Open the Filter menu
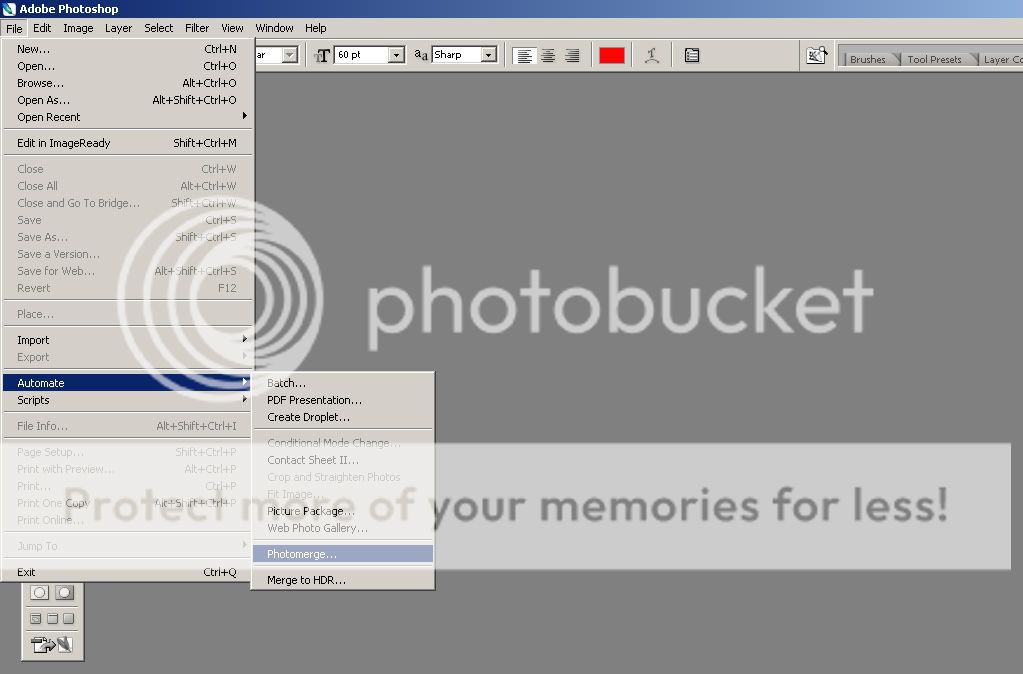This screenshot has width=1023, height=674. pos(197,28)
